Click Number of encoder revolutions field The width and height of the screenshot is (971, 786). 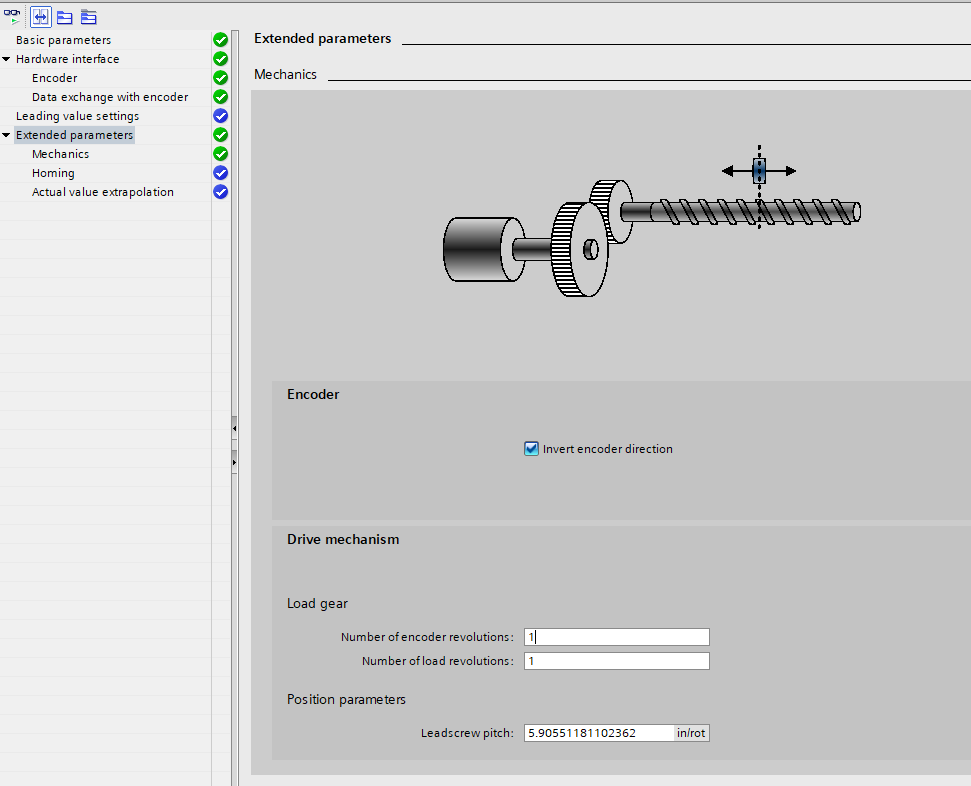[x=616, y=637]
